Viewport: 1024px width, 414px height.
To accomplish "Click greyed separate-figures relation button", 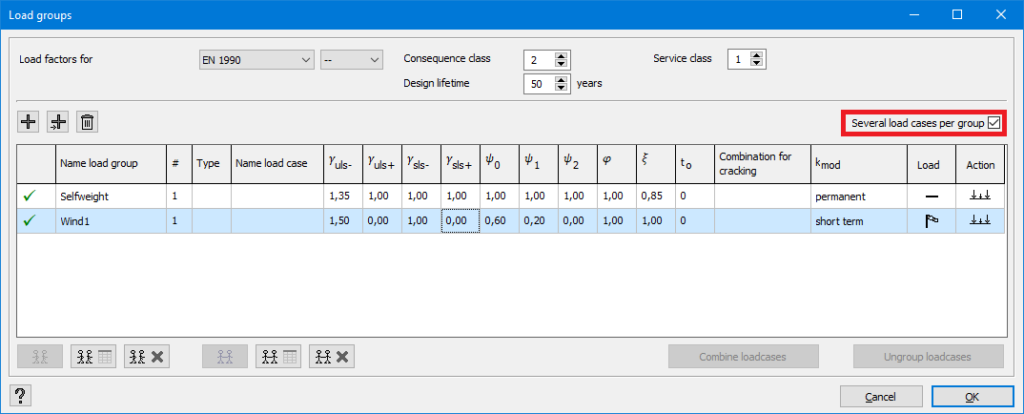I will (40, 357).
